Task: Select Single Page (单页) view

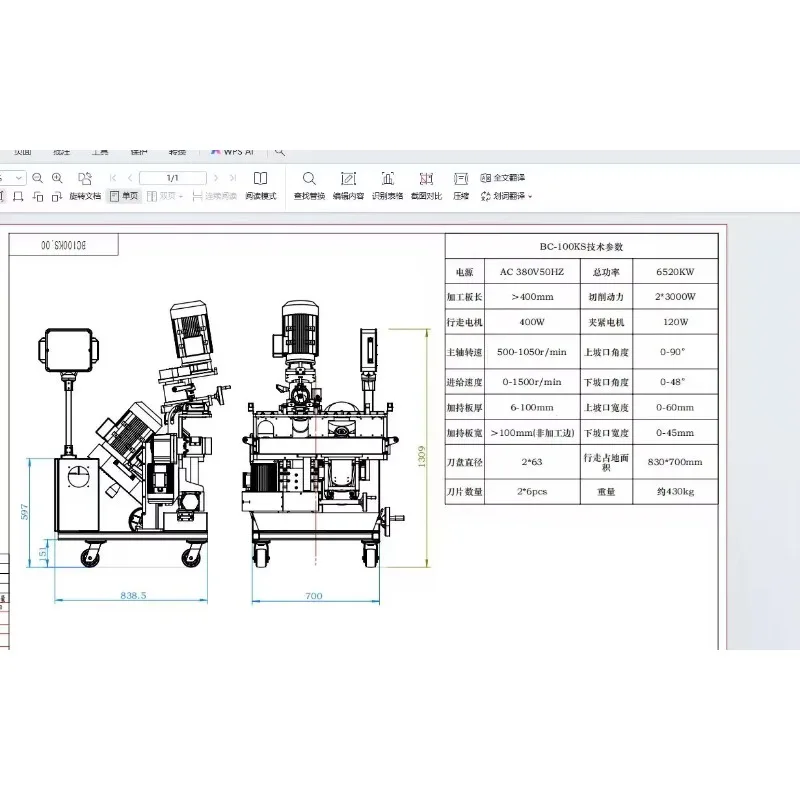Action: (124, 196)
